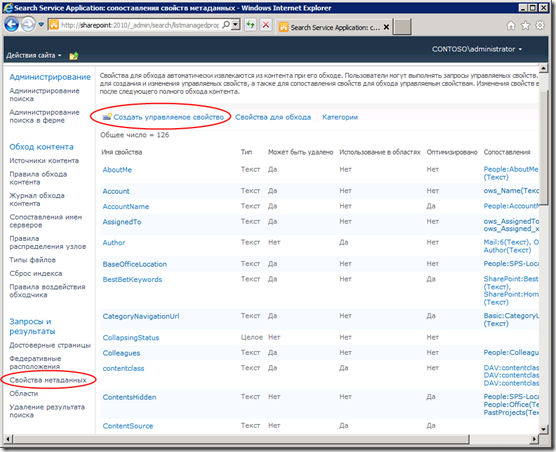
Task: Open the browser Tools gear icon
Action: point(540,25)
